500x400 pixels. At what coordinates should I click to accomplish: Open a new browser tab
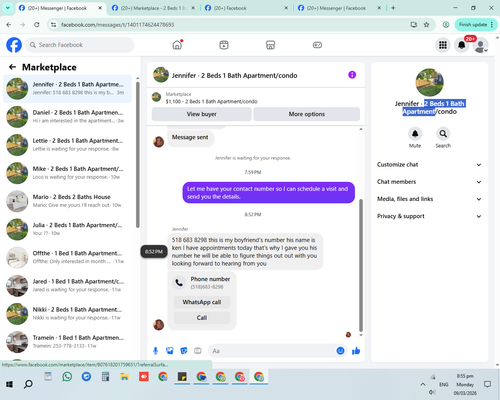tap(393, 8)
